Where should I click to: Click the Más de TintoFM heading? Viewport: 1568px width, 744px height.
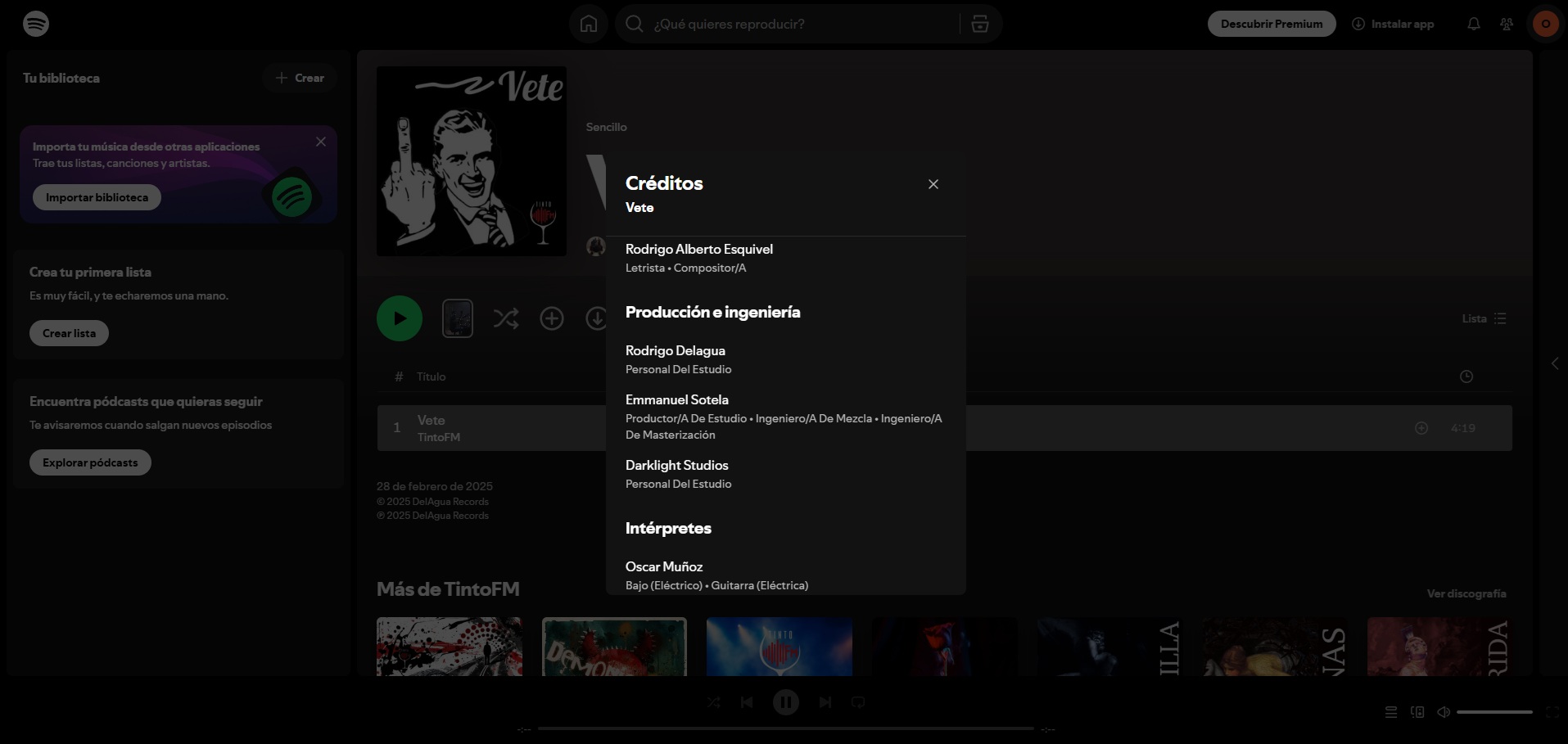click(x=448, y=589)
